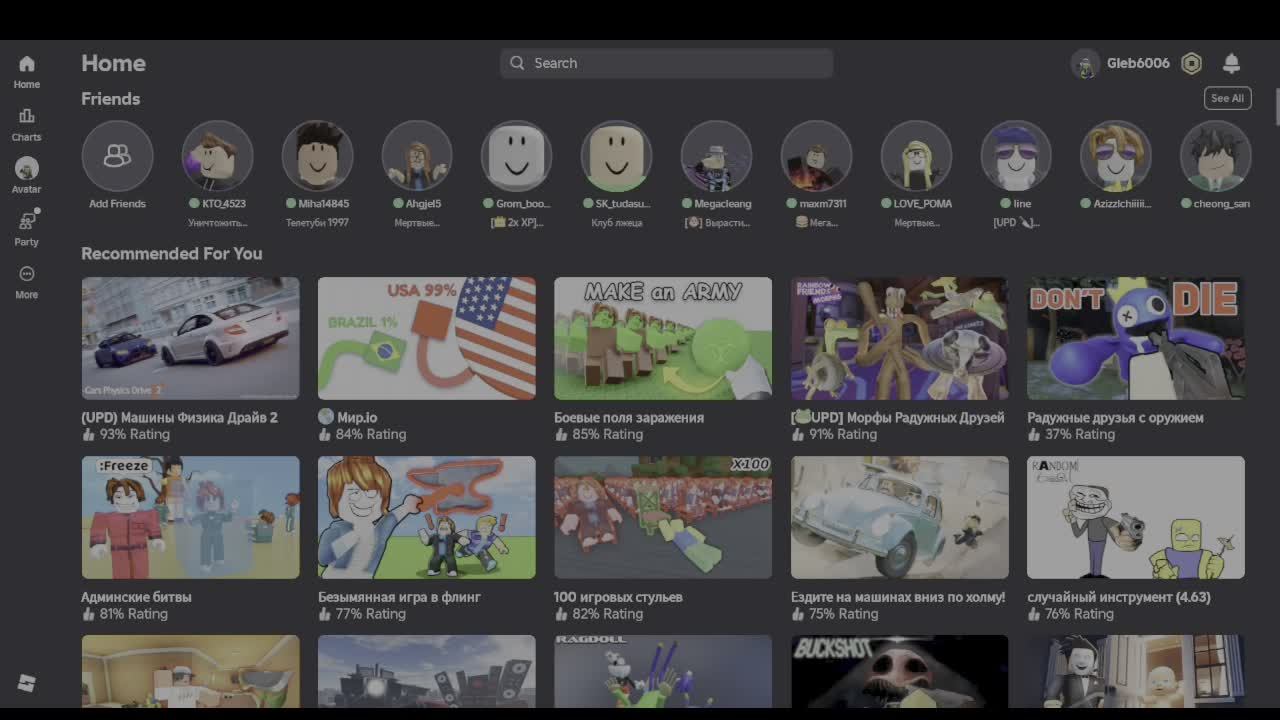The height and width of the screenshot is (720, 1280).
Task: Click the search magnifier icon
Action: coord(517,63)
